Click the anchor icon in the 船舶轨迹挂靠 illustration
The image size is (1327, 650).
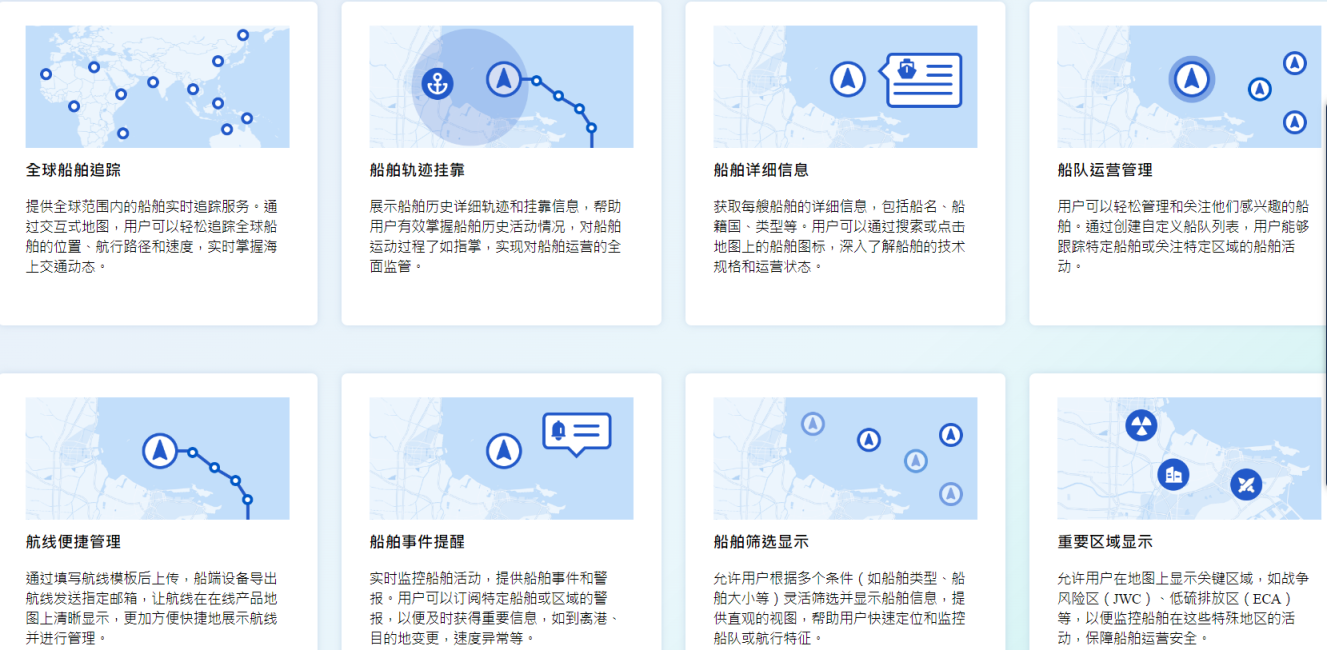coord(435,84)
